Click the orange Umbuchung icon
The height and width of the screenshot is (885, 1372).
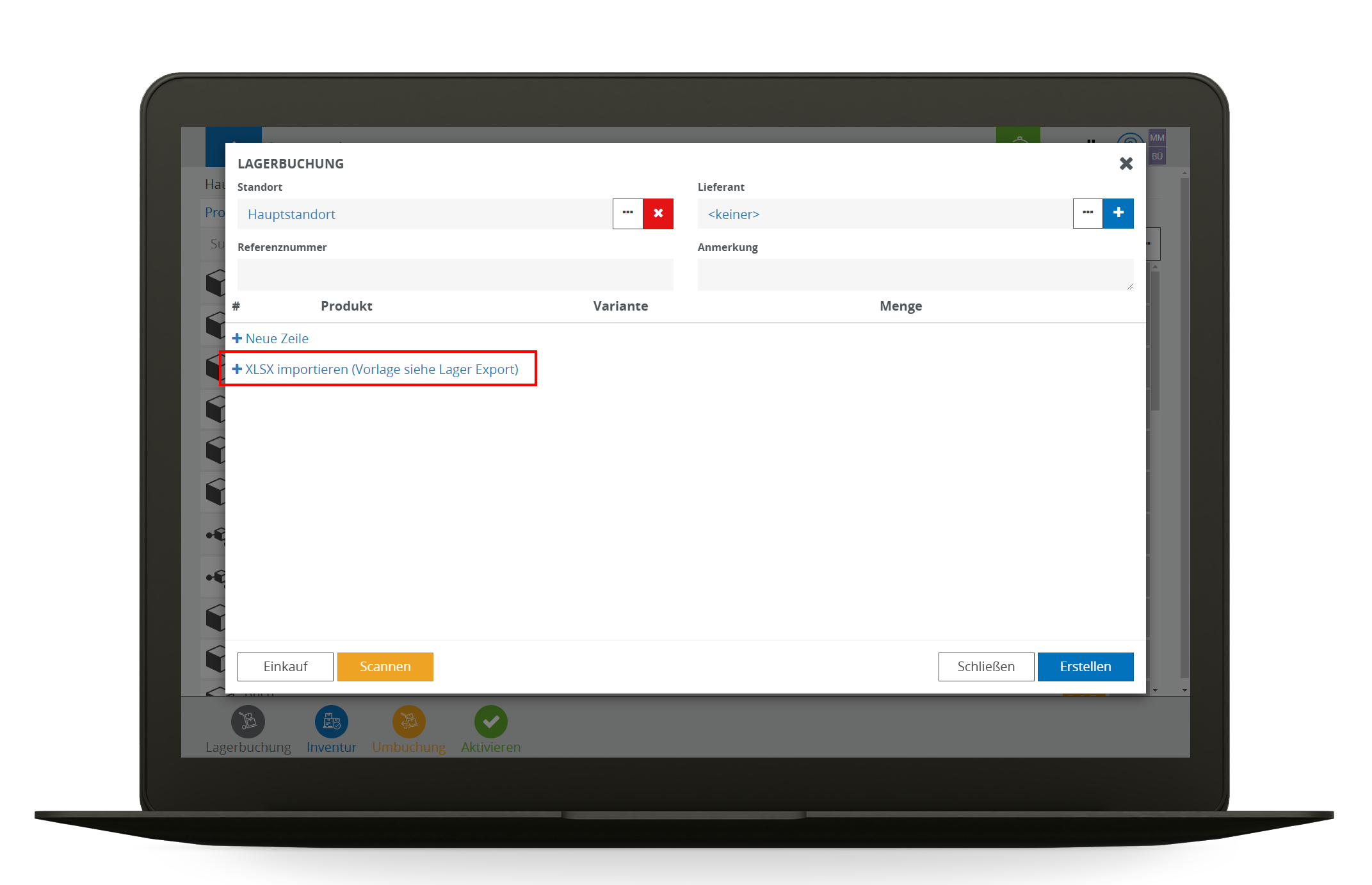pos(408,722)
